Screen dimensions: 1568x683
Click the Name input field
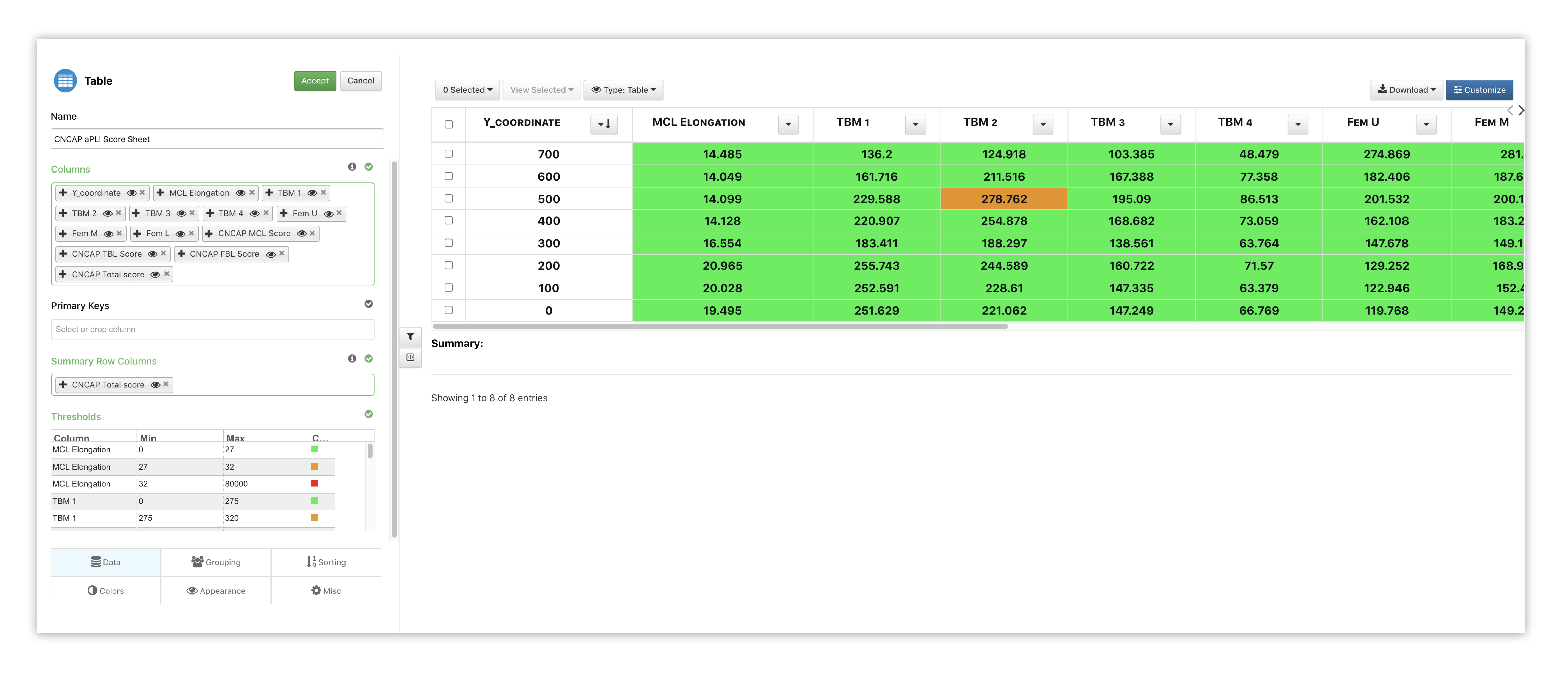[x=217, y=139]
